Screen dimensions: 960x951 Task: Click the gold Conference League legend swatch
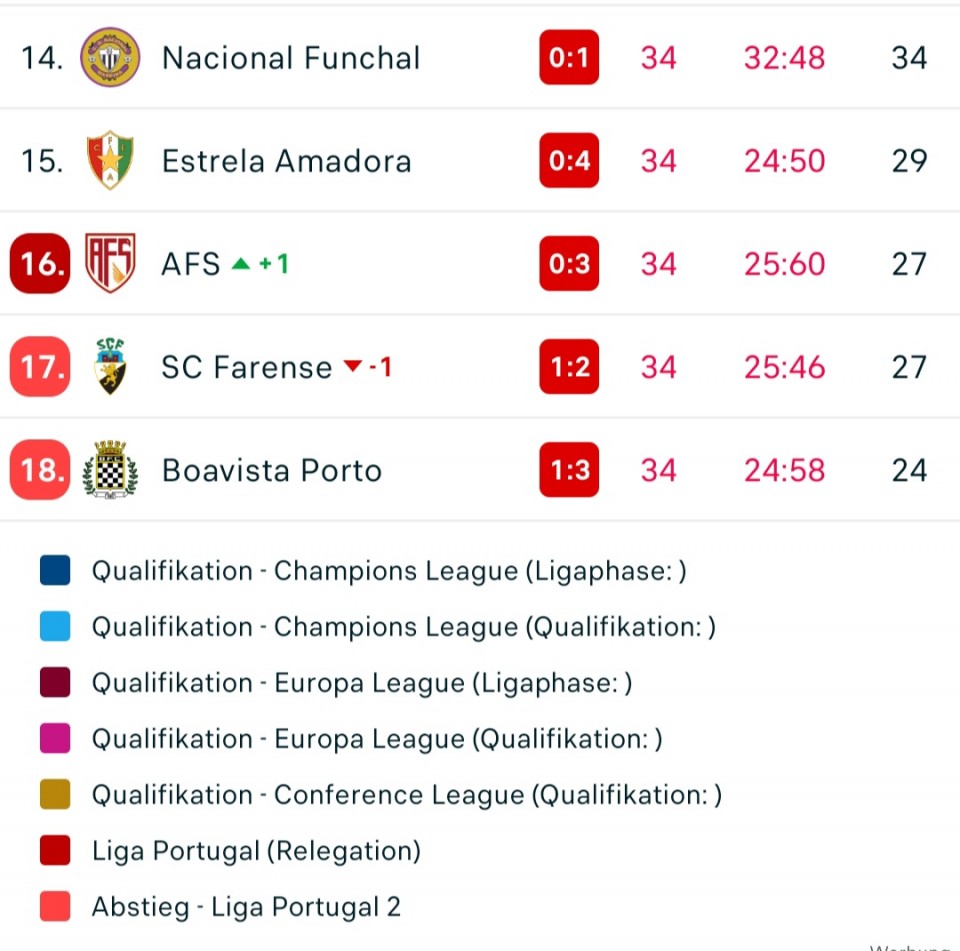pyautogui.click(x=55, y=794)
